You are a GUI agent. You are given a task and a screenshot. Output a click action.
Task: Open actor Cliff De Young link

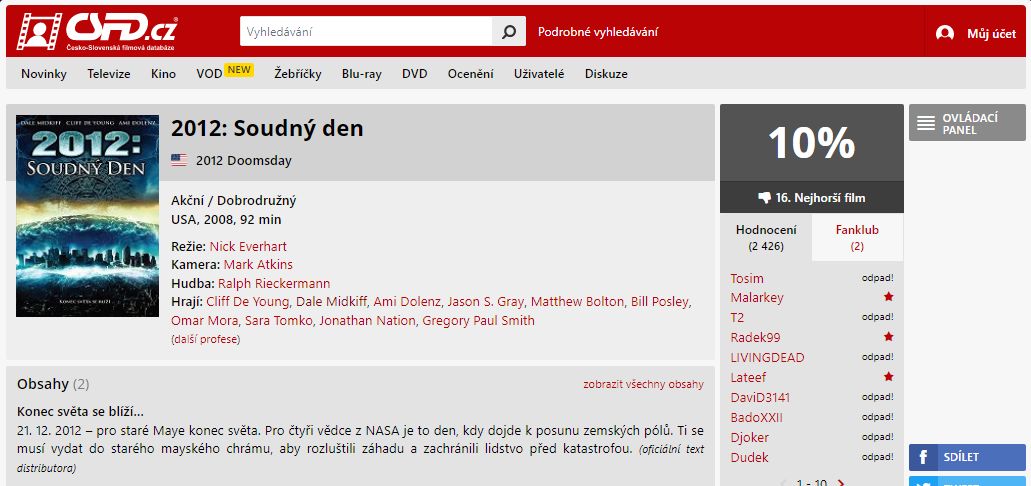click(x=248, y=301)
